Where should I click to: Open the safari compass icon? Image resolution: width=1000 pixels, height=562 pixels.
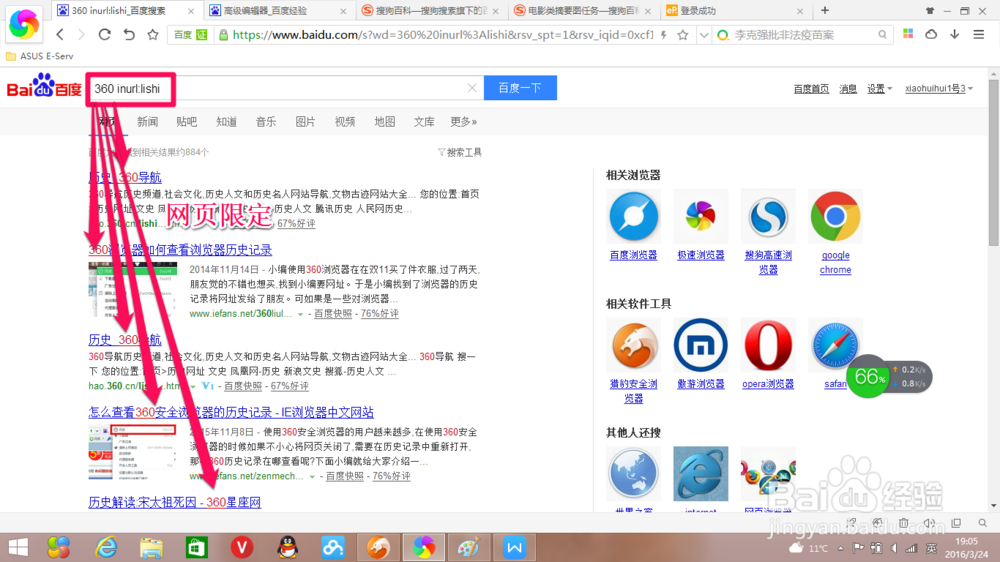834,344
